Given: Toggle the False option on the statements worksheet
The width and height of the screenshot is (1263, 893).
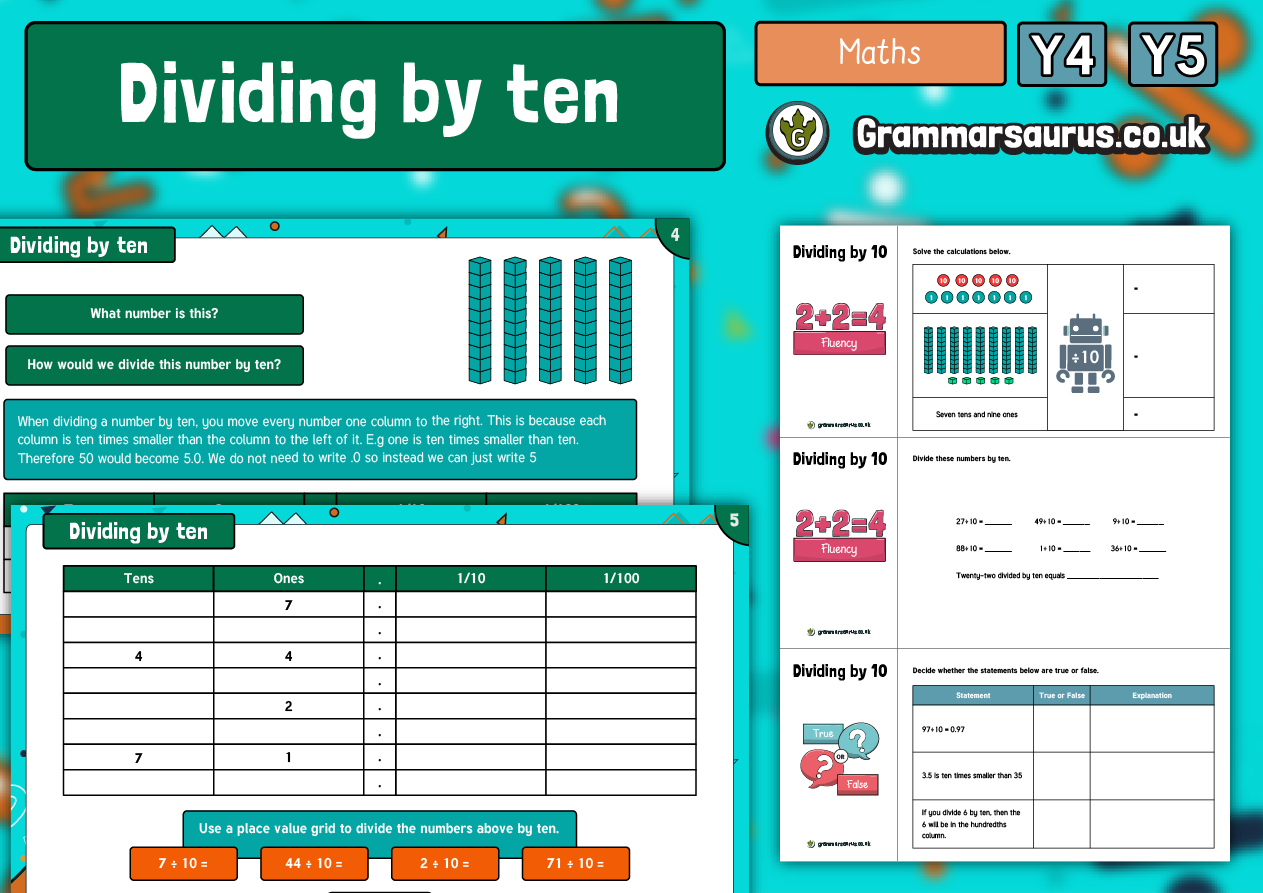Looking at the screenshot, I should click(x=857, y=785).
